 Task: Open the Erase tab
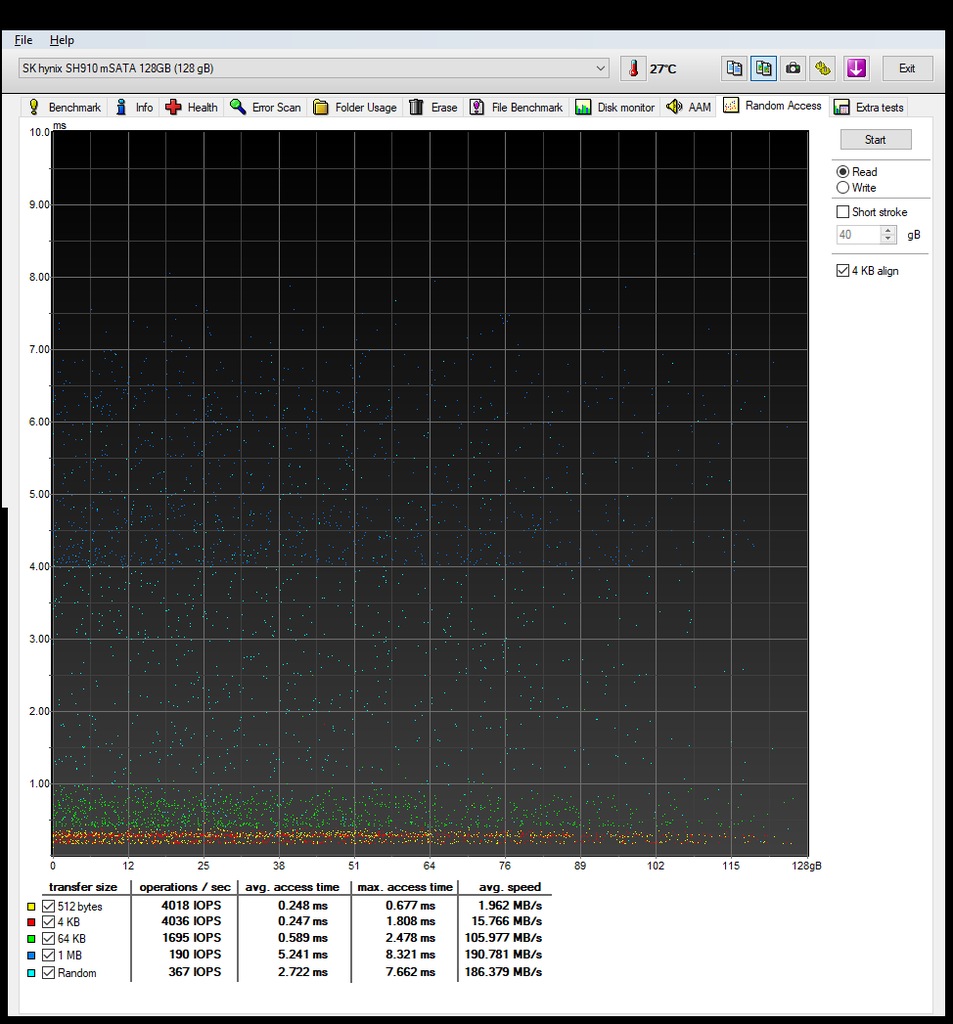coord(433,107)
